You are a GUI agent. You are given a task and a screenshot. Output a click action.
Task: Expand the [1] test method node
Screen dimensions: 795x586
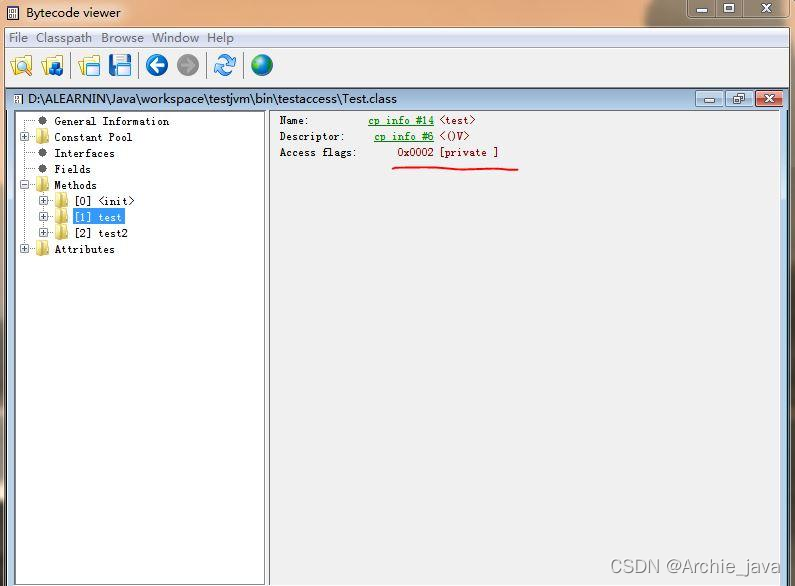pos(44,217)
